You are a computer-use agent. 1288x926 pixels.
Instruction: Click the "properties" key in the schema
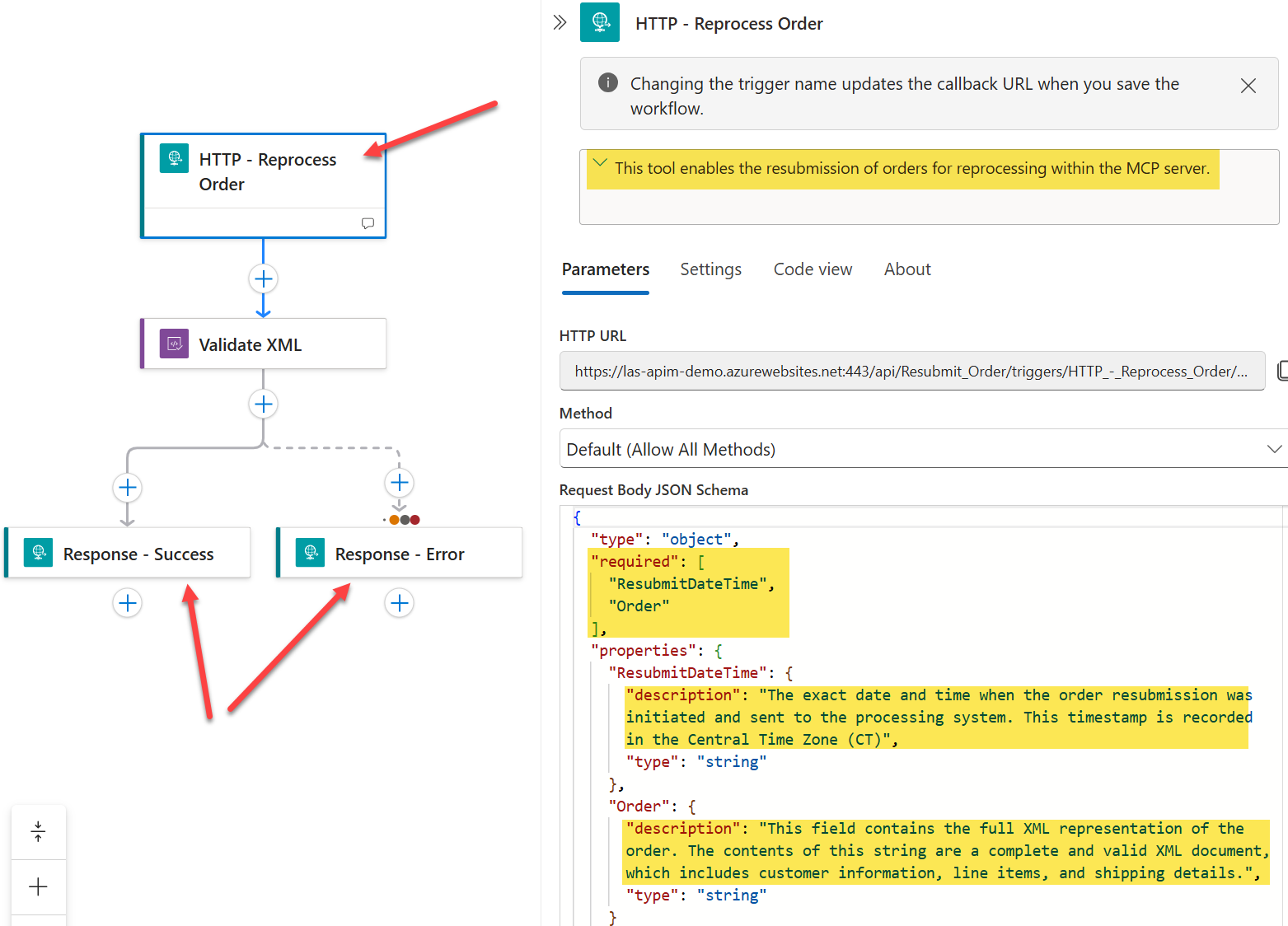click(x=644, y=650)
